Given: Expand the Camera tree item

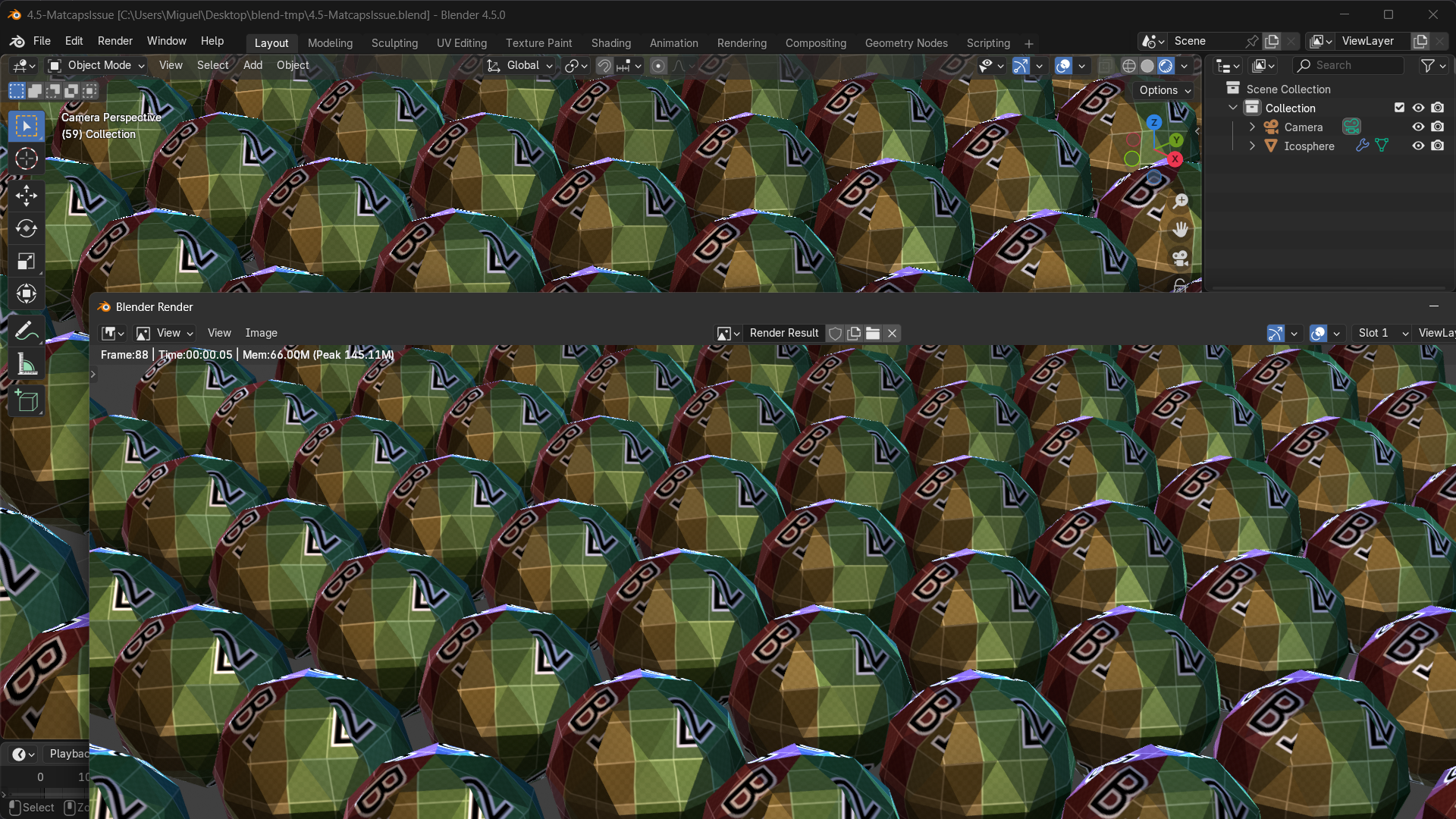Looking at the screenshot, I should (1252, 127).
